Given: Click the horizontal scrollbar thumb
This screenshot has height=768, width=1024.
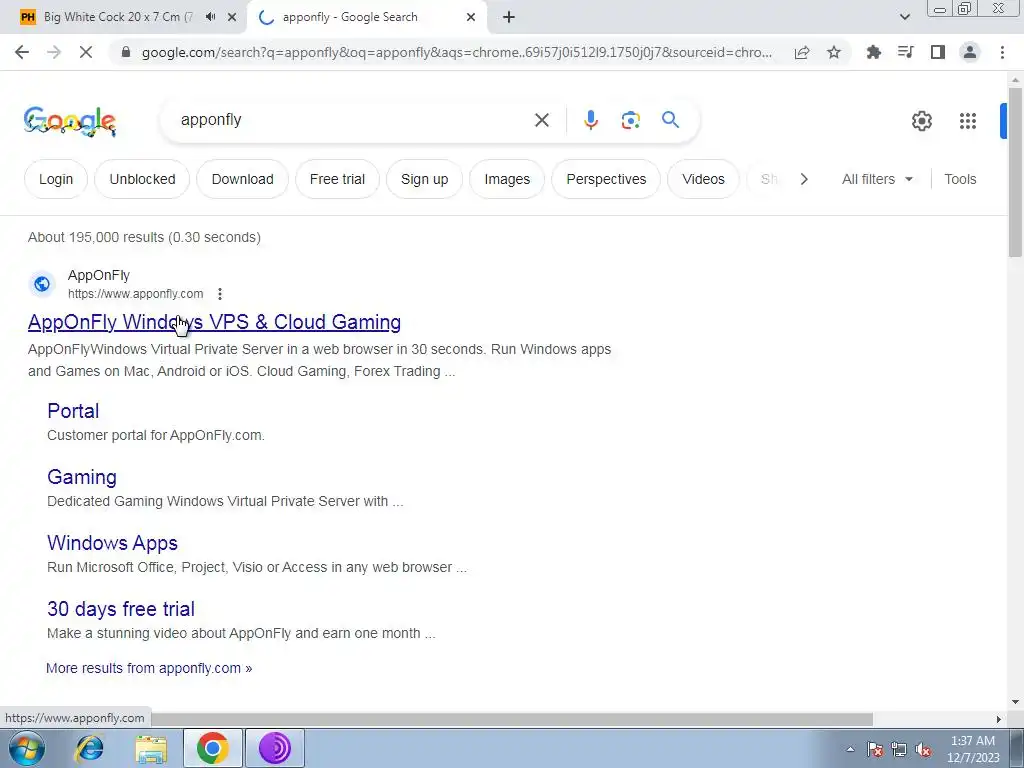Looking at the screenshot, I should pyautogui.click(x=512, y=719).
